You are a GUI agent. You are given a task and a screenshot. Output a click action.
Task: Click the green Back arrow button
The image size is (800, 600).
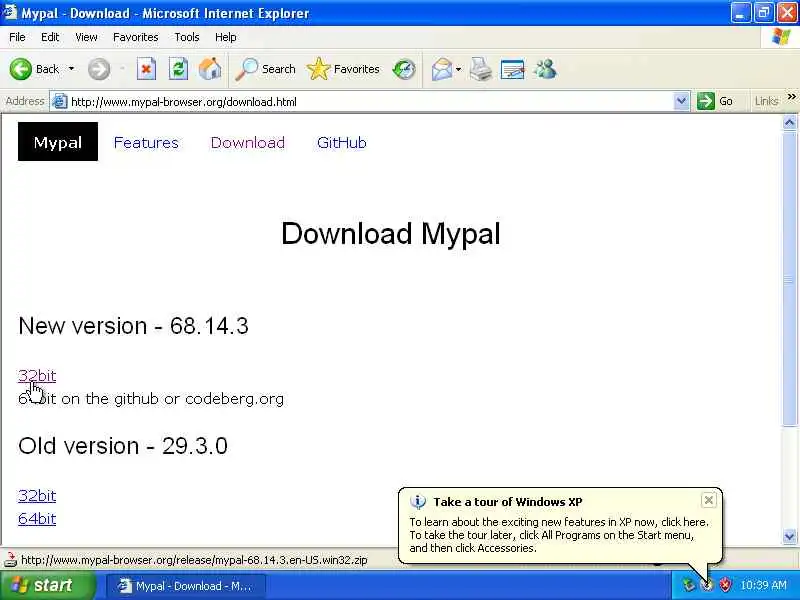21,69
